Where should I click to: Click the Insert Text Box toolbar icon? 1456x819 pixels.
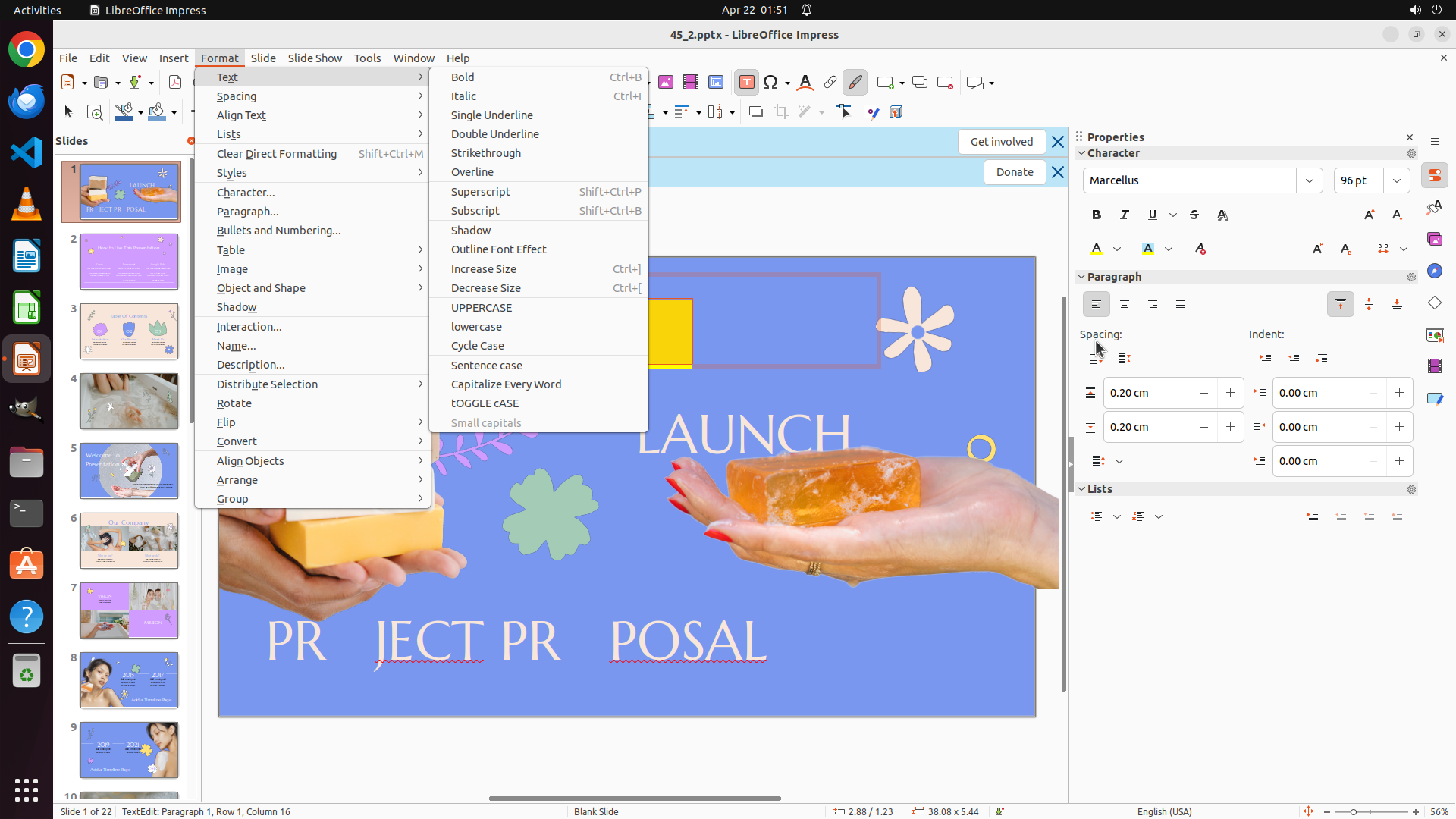pyautogui.click(x=746, y=83)
